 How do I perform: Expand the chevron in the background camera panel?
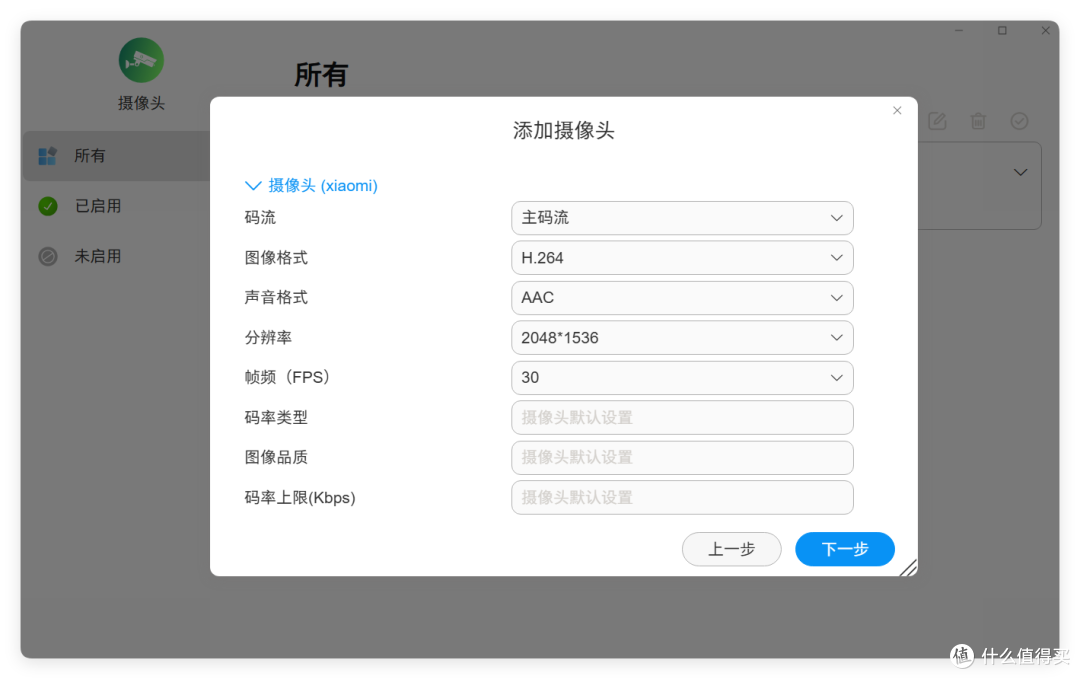1021,172
